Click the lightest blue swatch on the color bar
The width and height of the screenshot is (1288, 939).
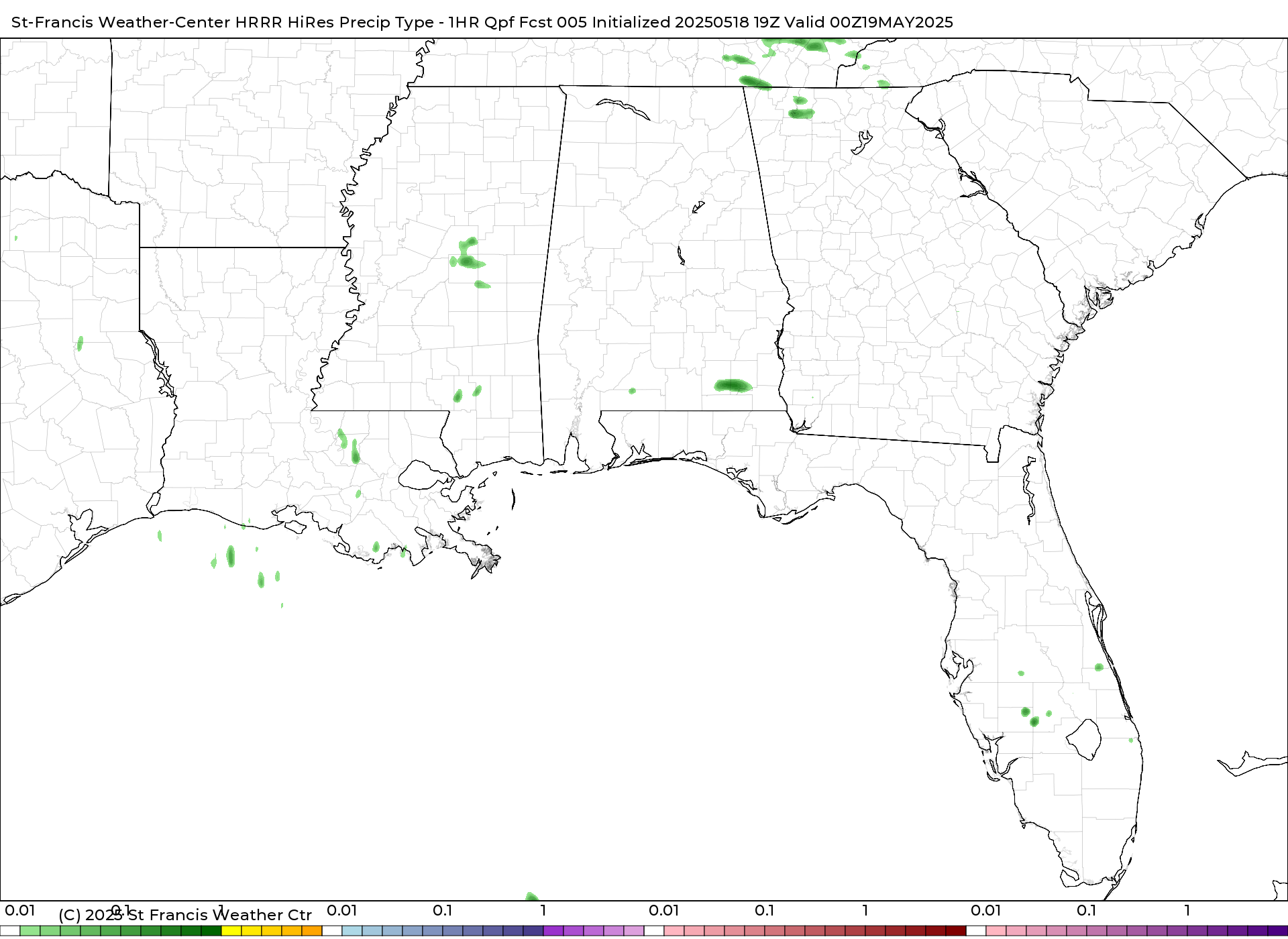[352, 931]
